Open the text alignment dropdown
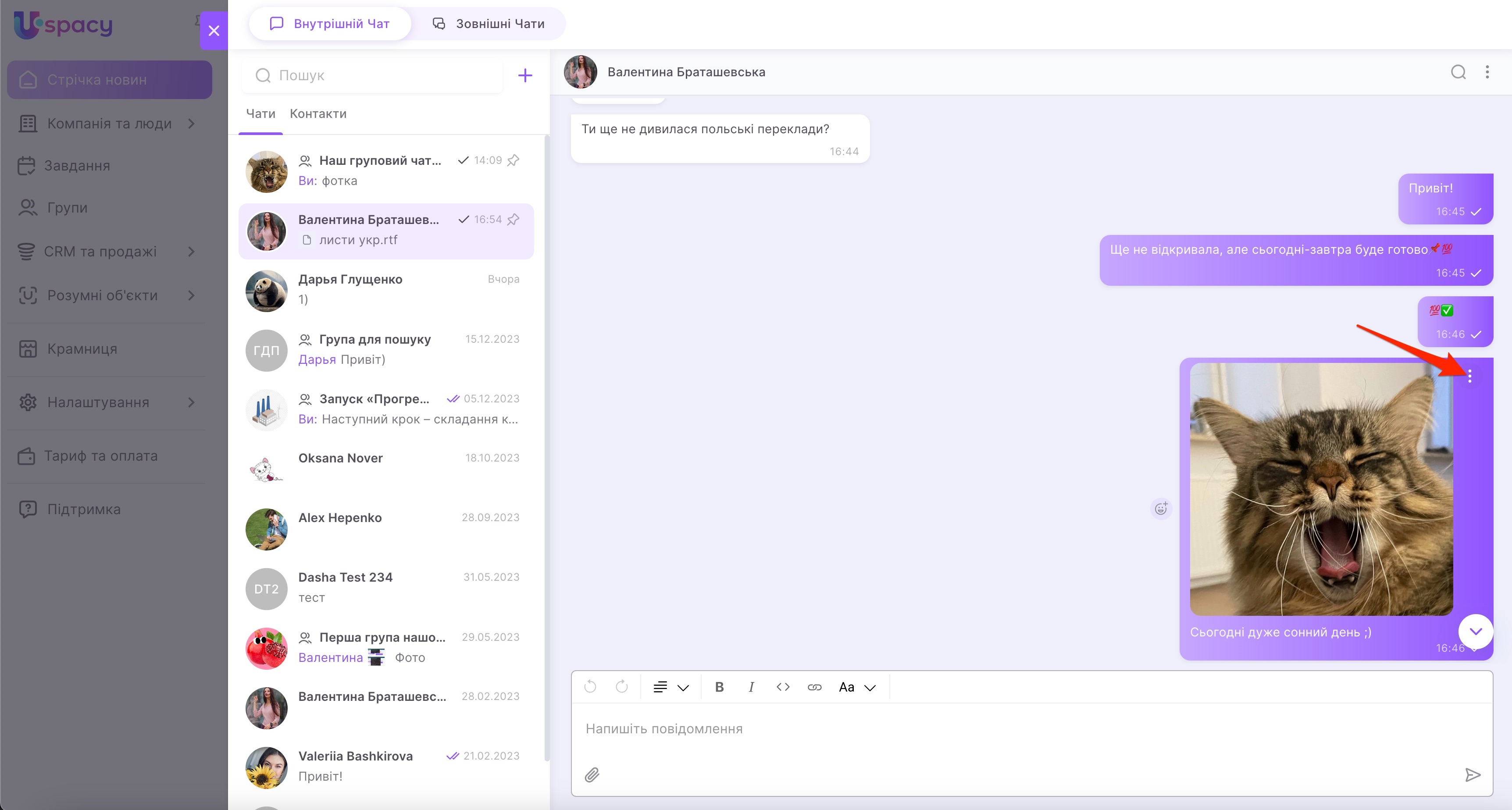1512x810 pixels. (x=670, y=687)
